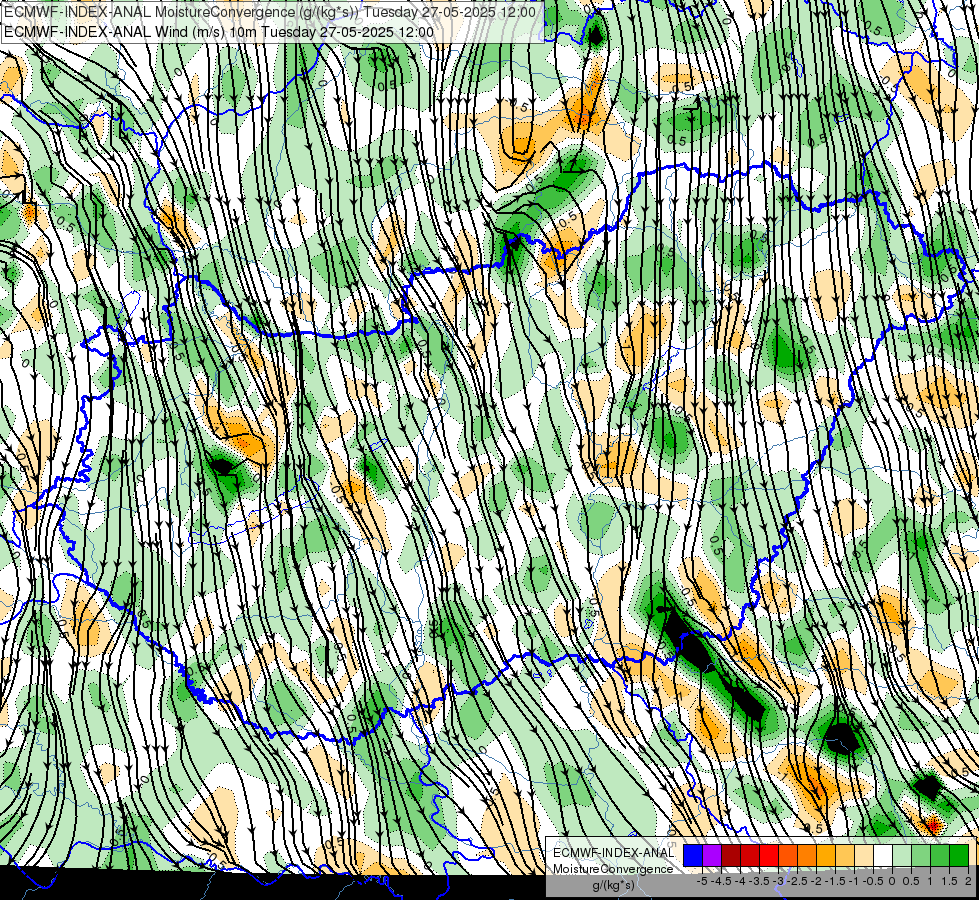Click the legend unit g/(kg*s)
979x900 pixels.
(614, 884)
